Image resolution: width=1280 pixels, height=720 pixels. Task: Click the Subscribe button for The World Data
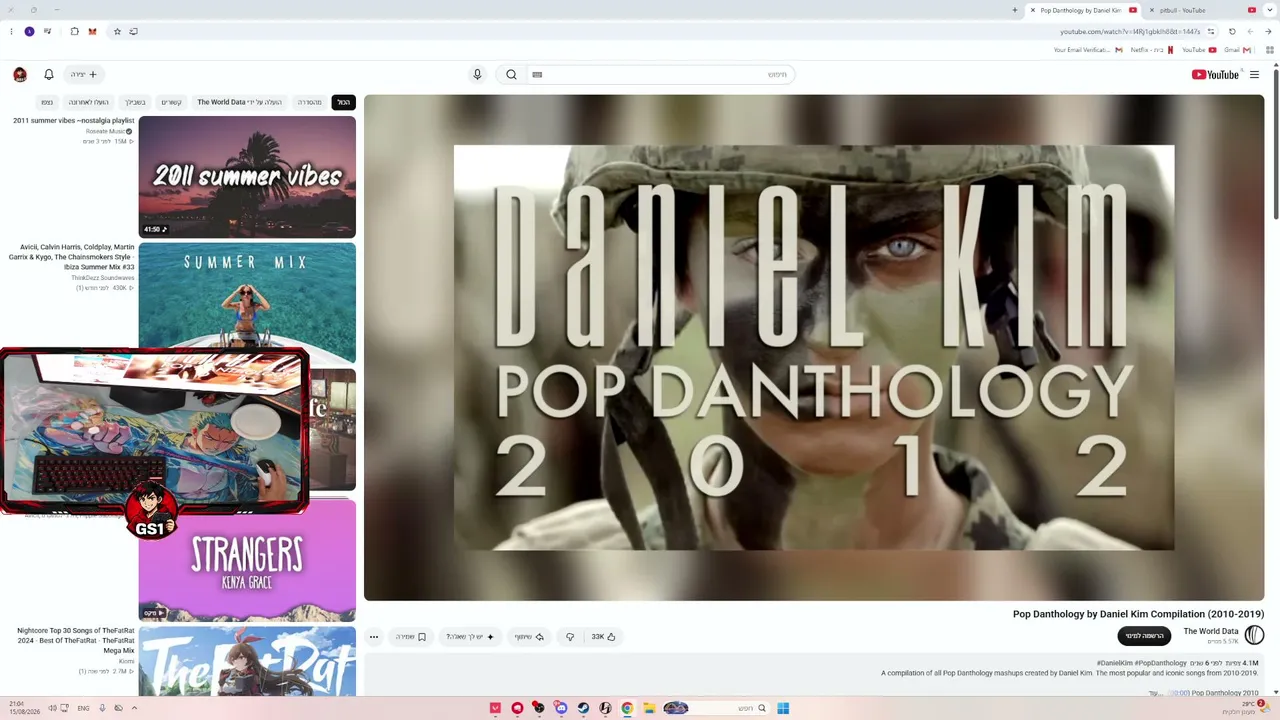tap(1144, 636)
